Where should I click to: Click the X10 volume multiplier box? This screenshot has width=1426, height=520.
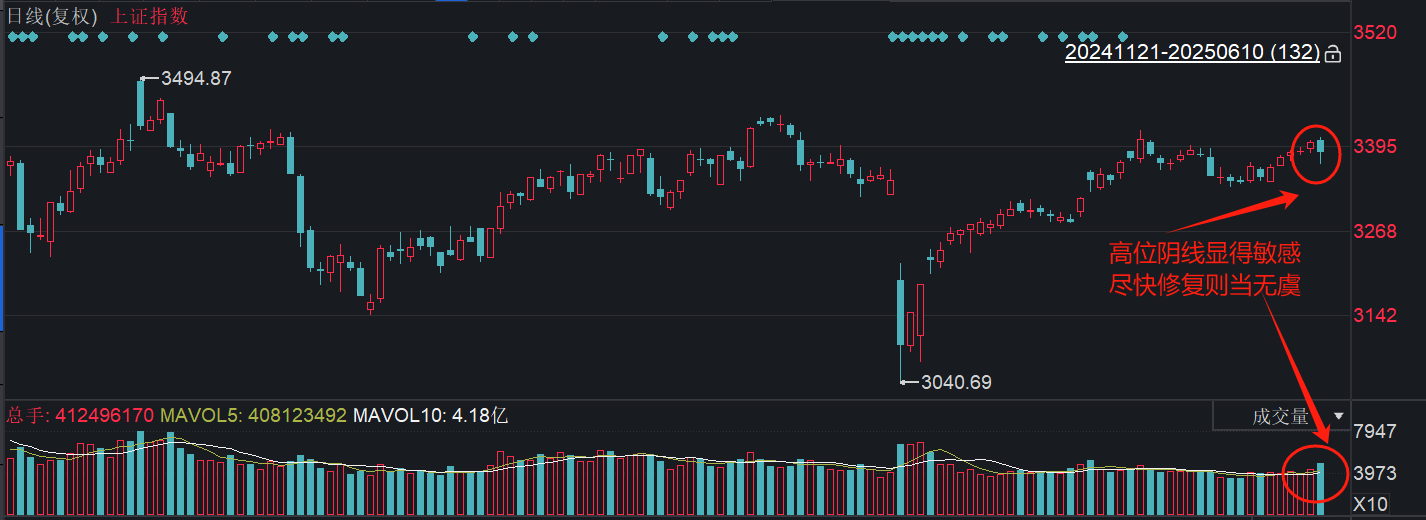1369,504
